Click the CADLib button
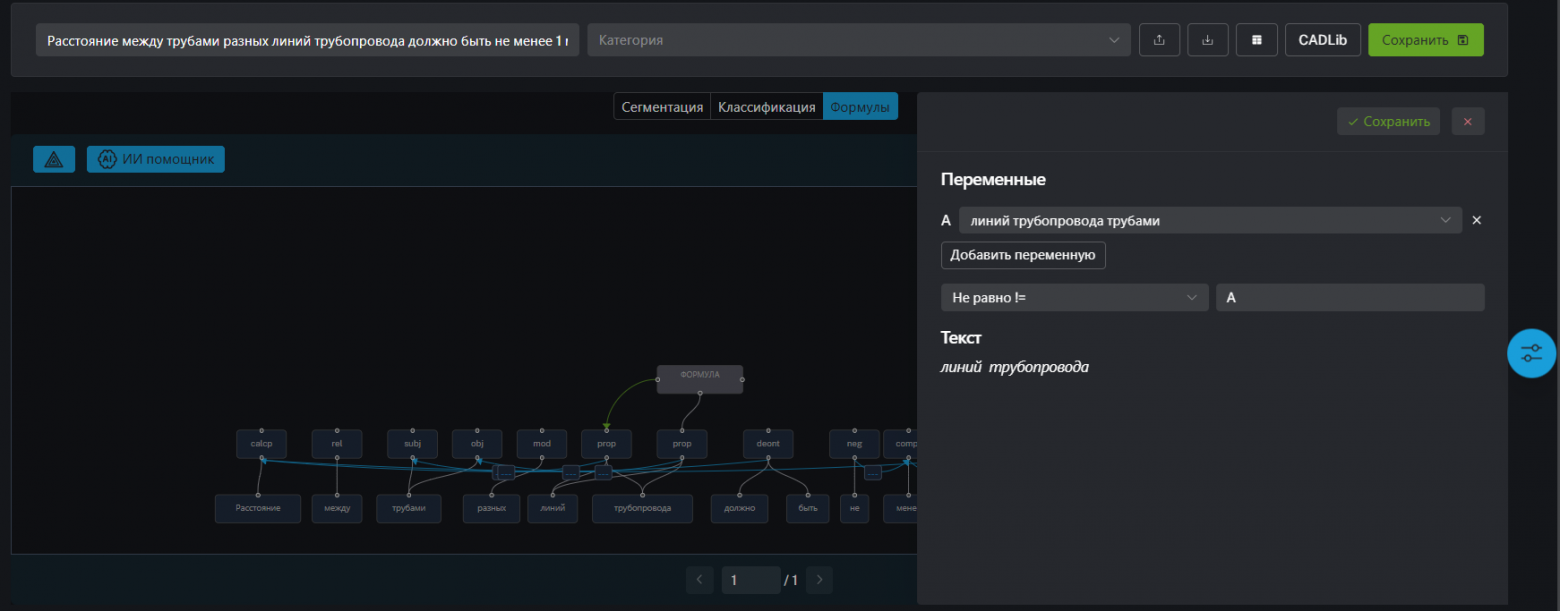The height and width of the screenshot is (611, 1560). tap(1322, 40)
